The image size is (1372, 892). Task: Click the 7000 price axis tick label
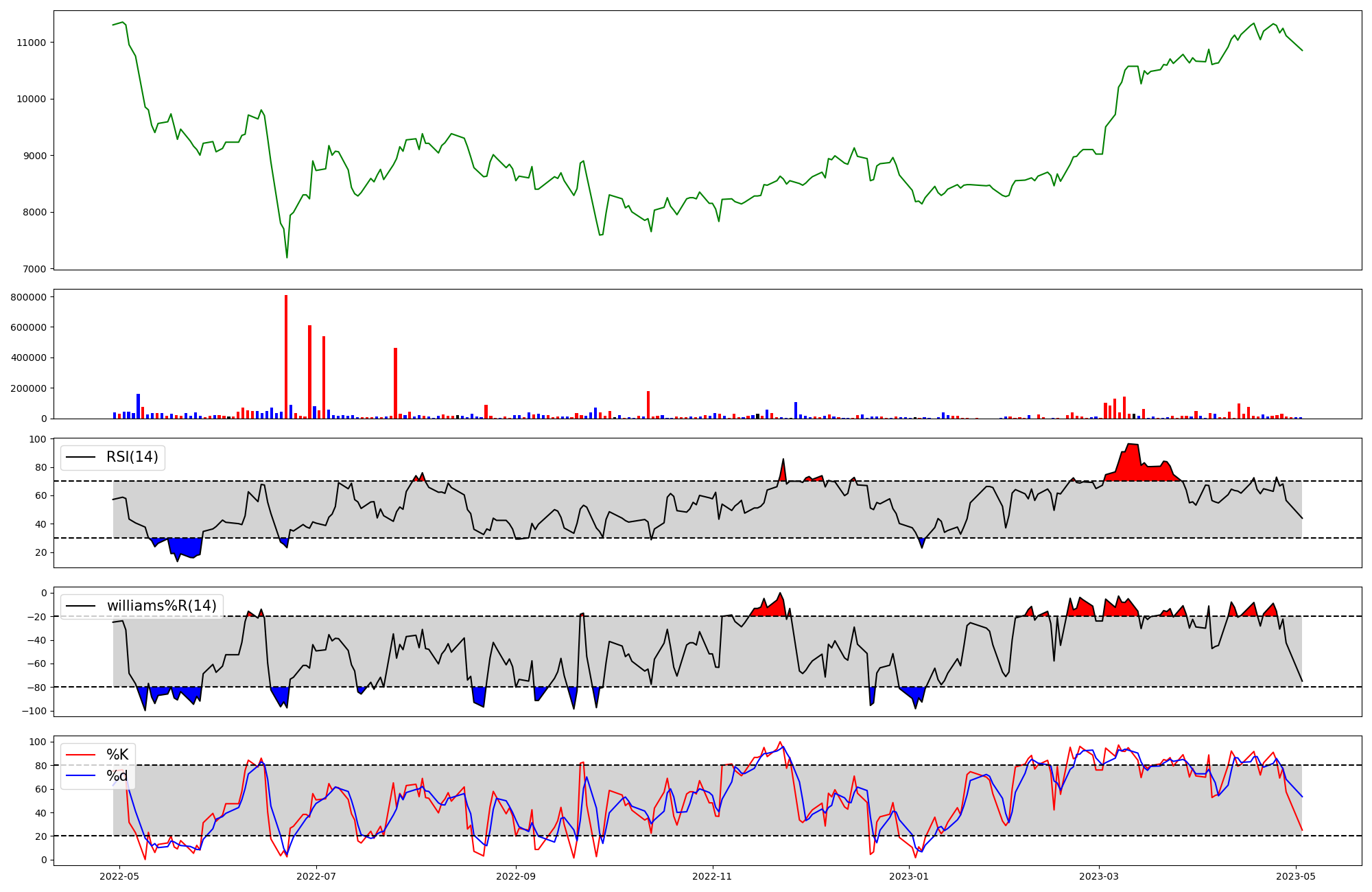[x=34, y=269]
